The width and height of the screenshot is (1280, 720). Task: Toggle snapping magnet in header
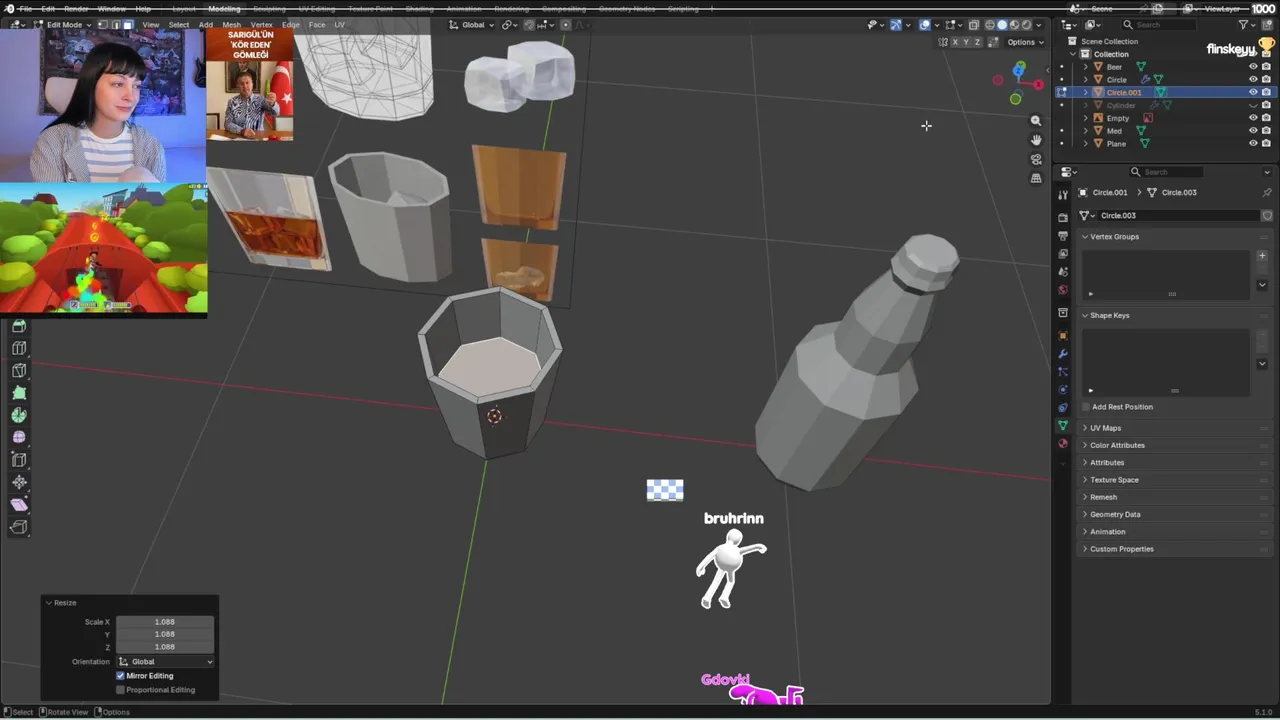point(529,24)
